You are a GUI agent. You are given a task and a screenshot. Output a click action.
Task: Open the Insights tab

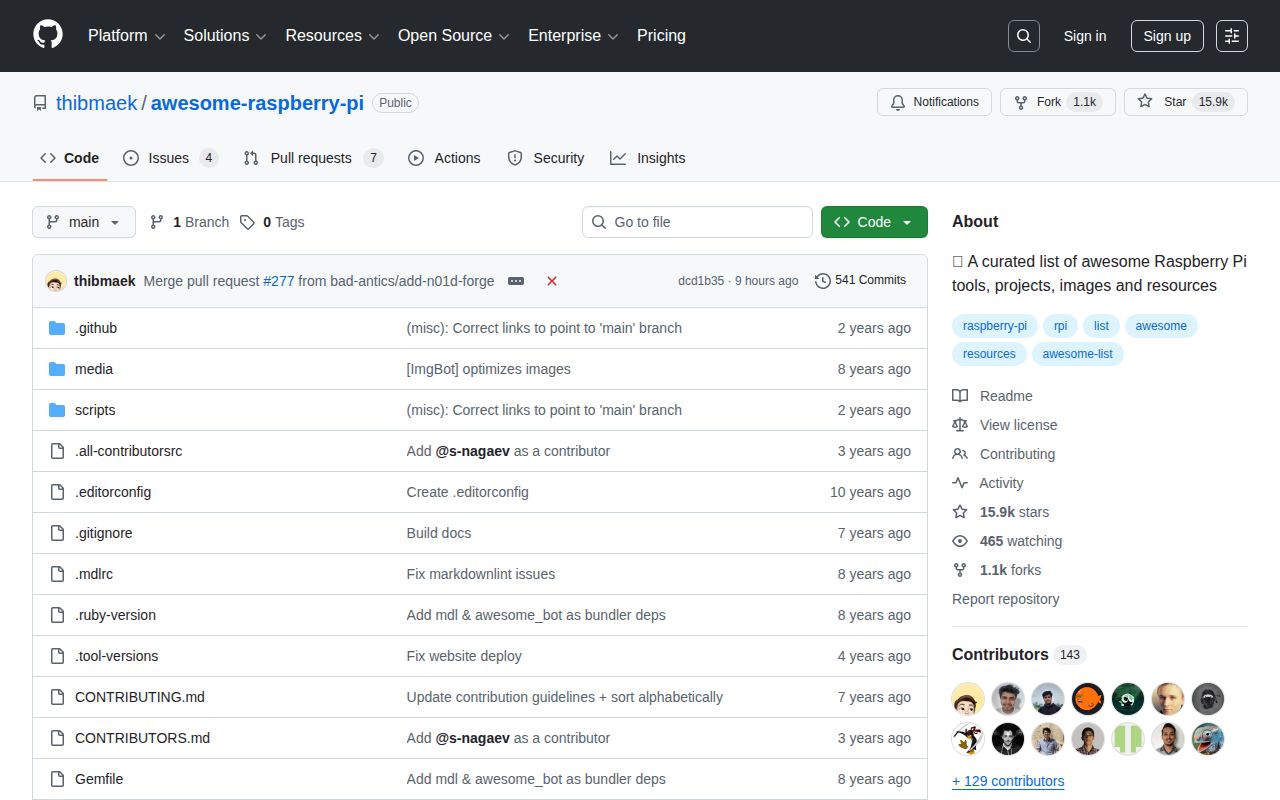(x=648, y=158)
